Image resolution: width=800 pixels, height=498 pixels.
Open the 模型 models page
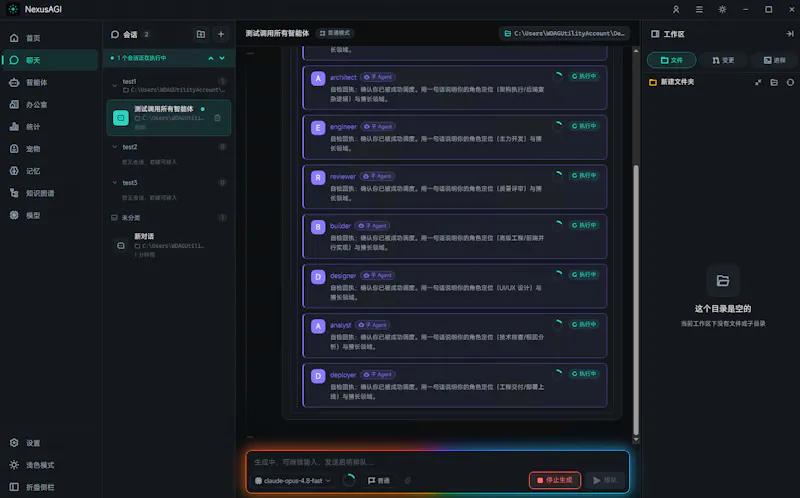click(49, 215)
